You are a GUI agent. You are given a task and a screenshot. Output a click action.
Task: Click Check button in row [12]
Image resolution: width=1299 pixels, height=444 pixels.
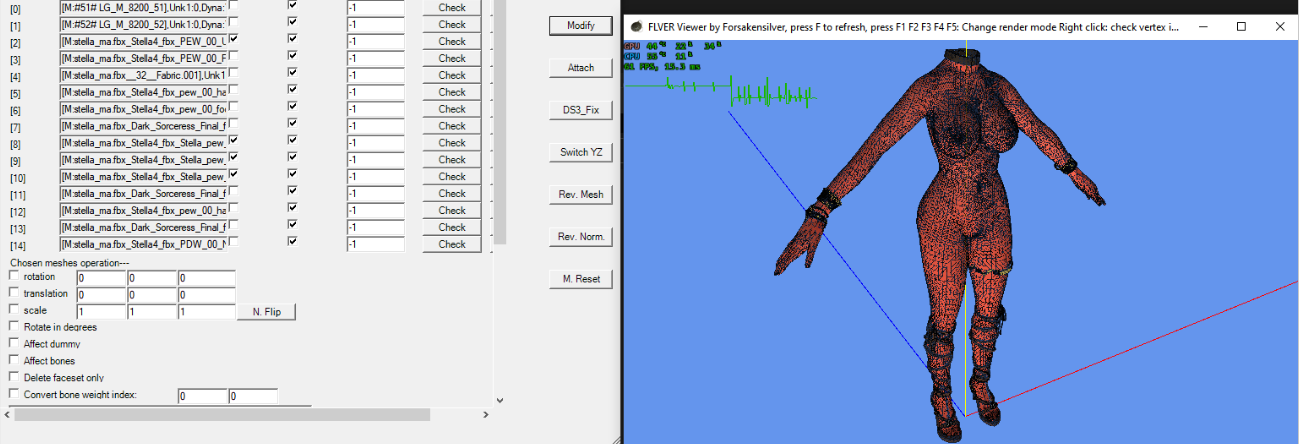pos(452,210)
